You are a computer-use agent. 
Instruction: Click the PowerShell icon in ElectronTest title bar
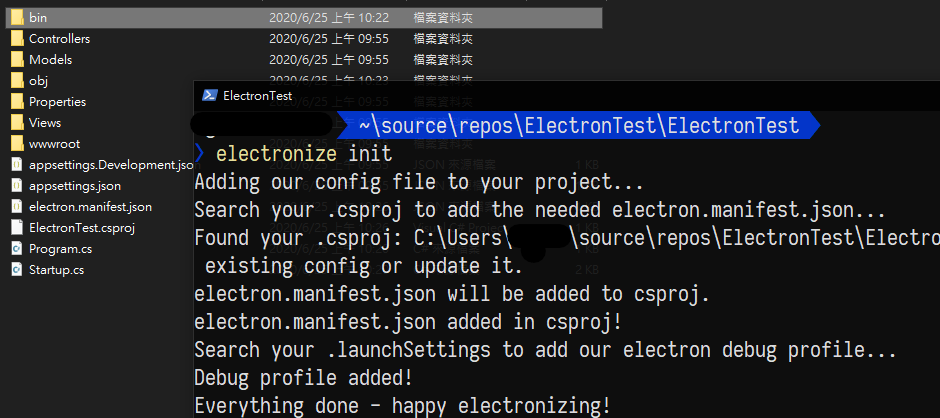[209, 95]
